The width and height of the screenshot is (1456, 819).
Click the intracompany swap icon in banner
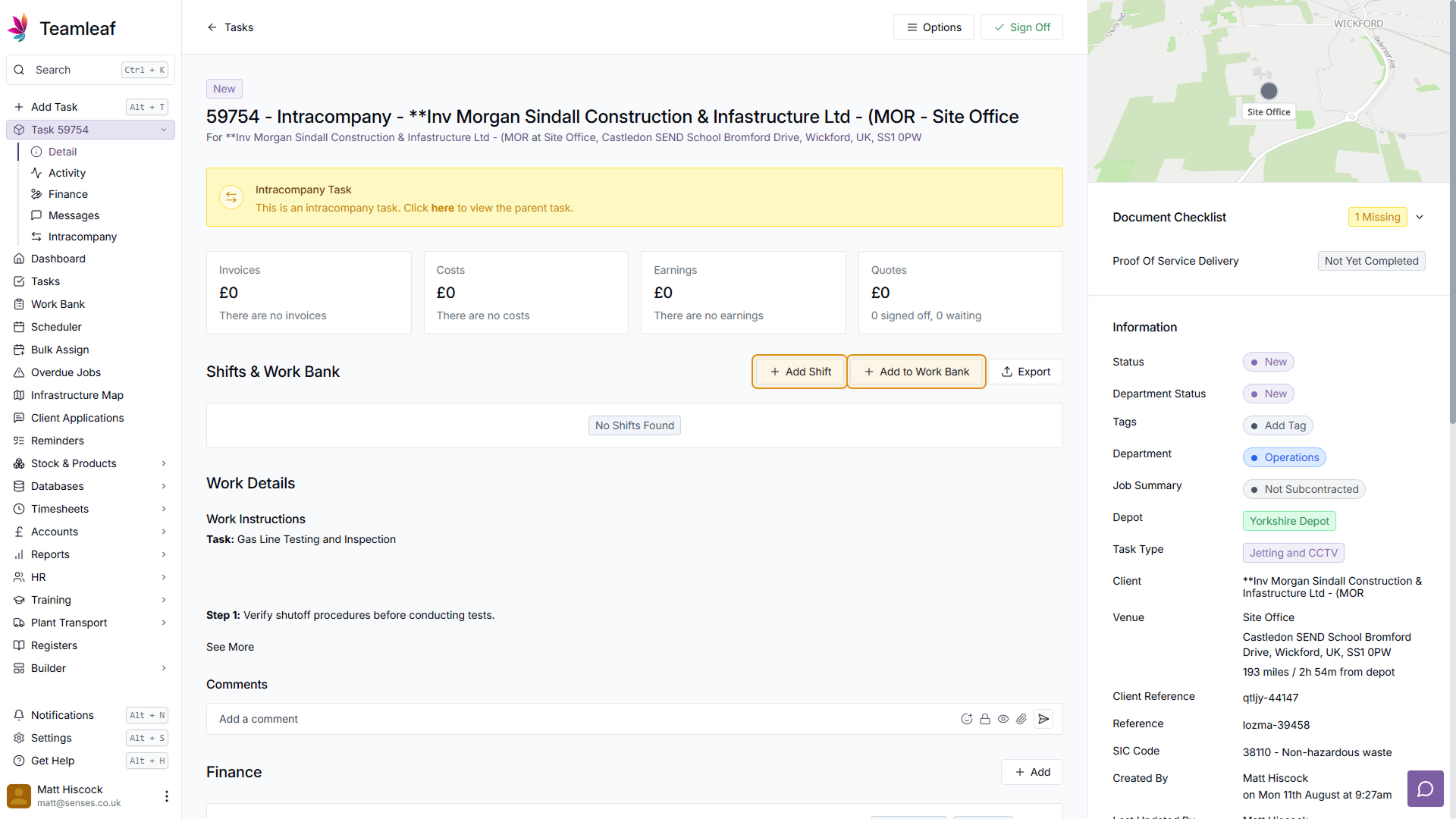click(231, 197)
